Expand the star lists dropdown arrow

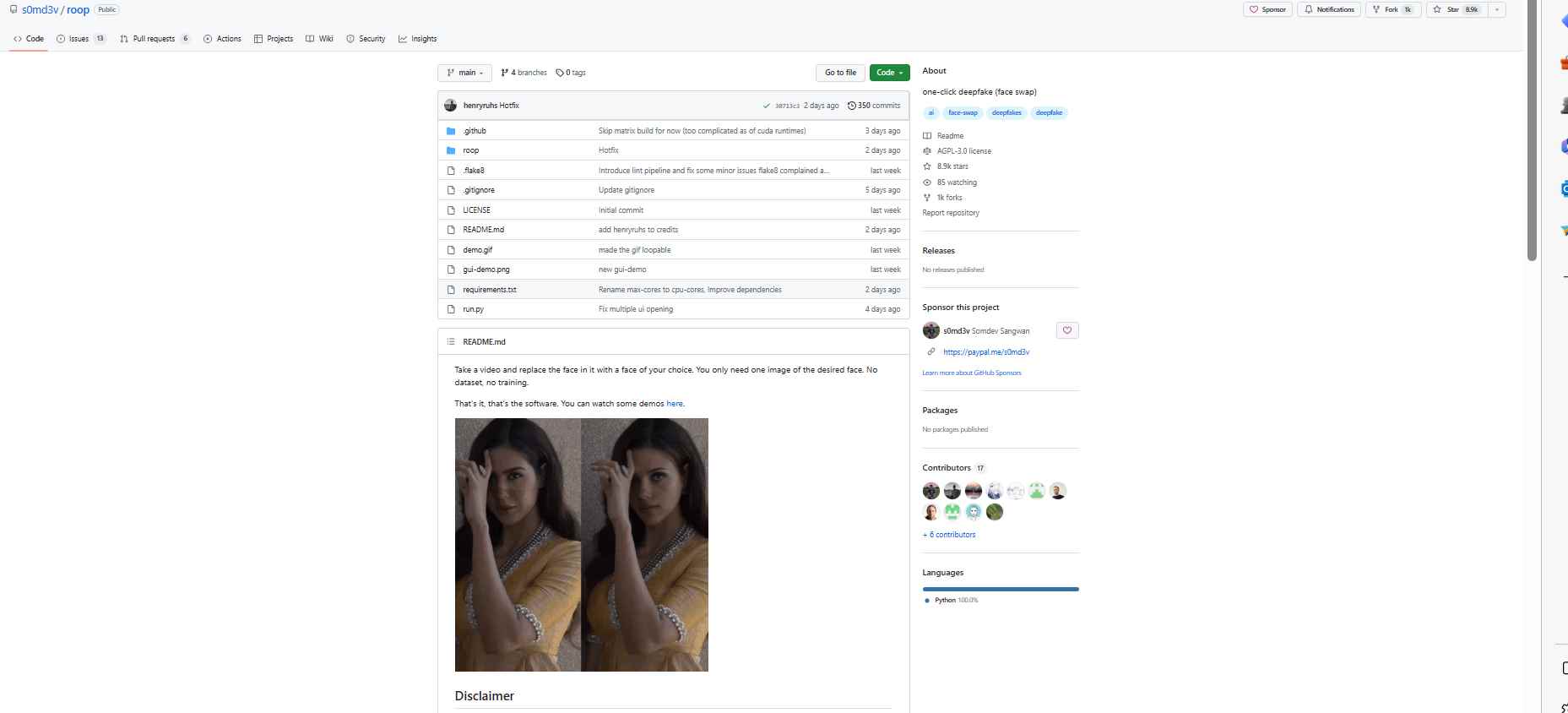[x=1496, y=9]
